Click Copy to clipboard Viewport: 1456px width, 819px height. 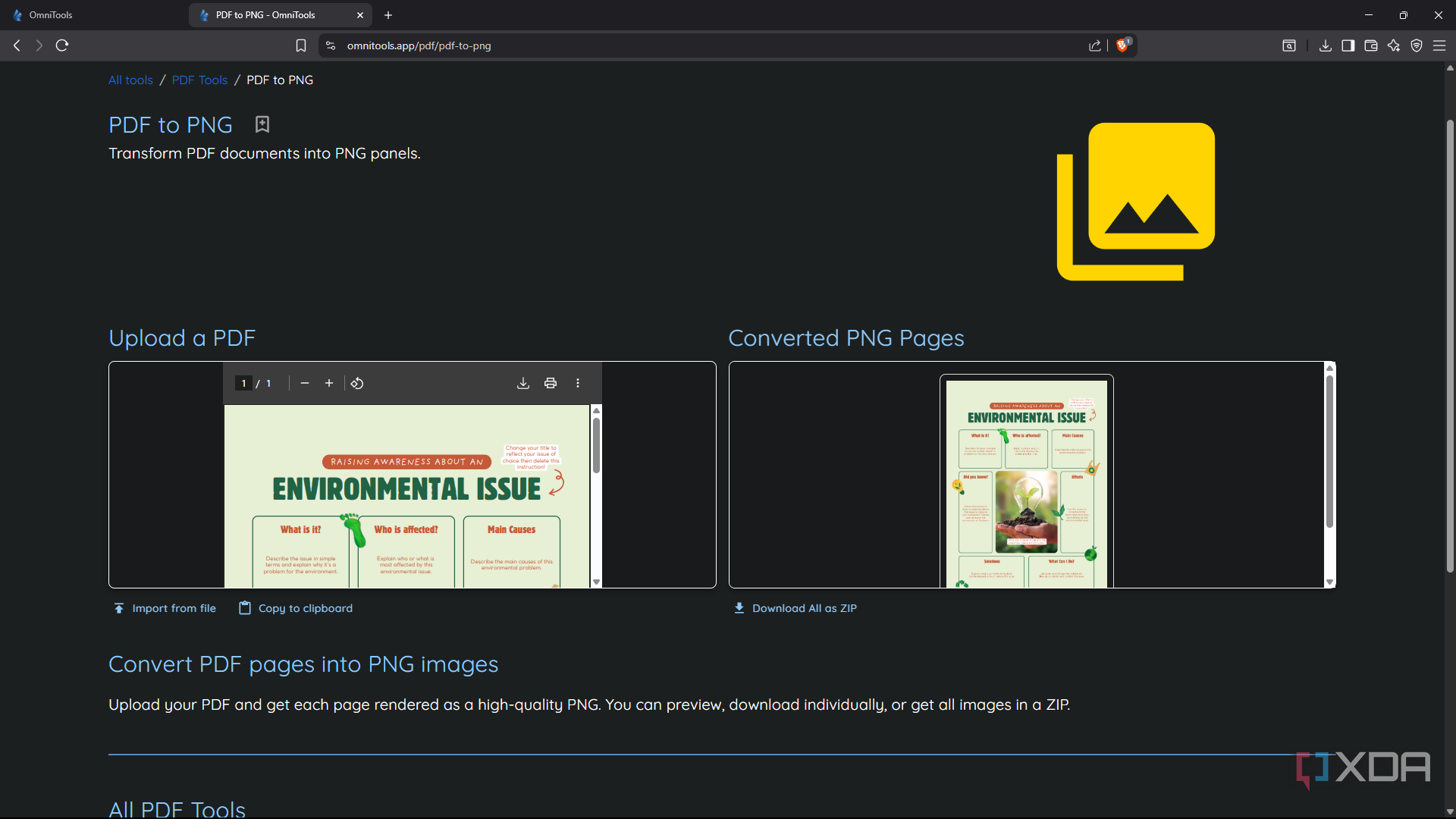click(x=296, y=608)
